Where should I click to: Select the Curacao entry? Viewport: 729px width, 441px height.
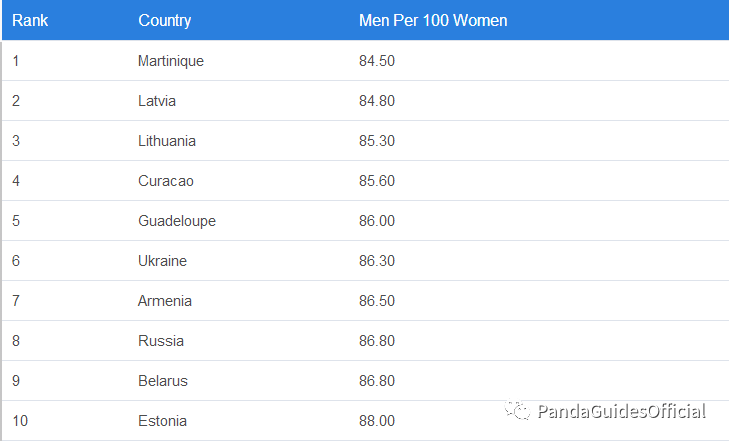[166, 181]
